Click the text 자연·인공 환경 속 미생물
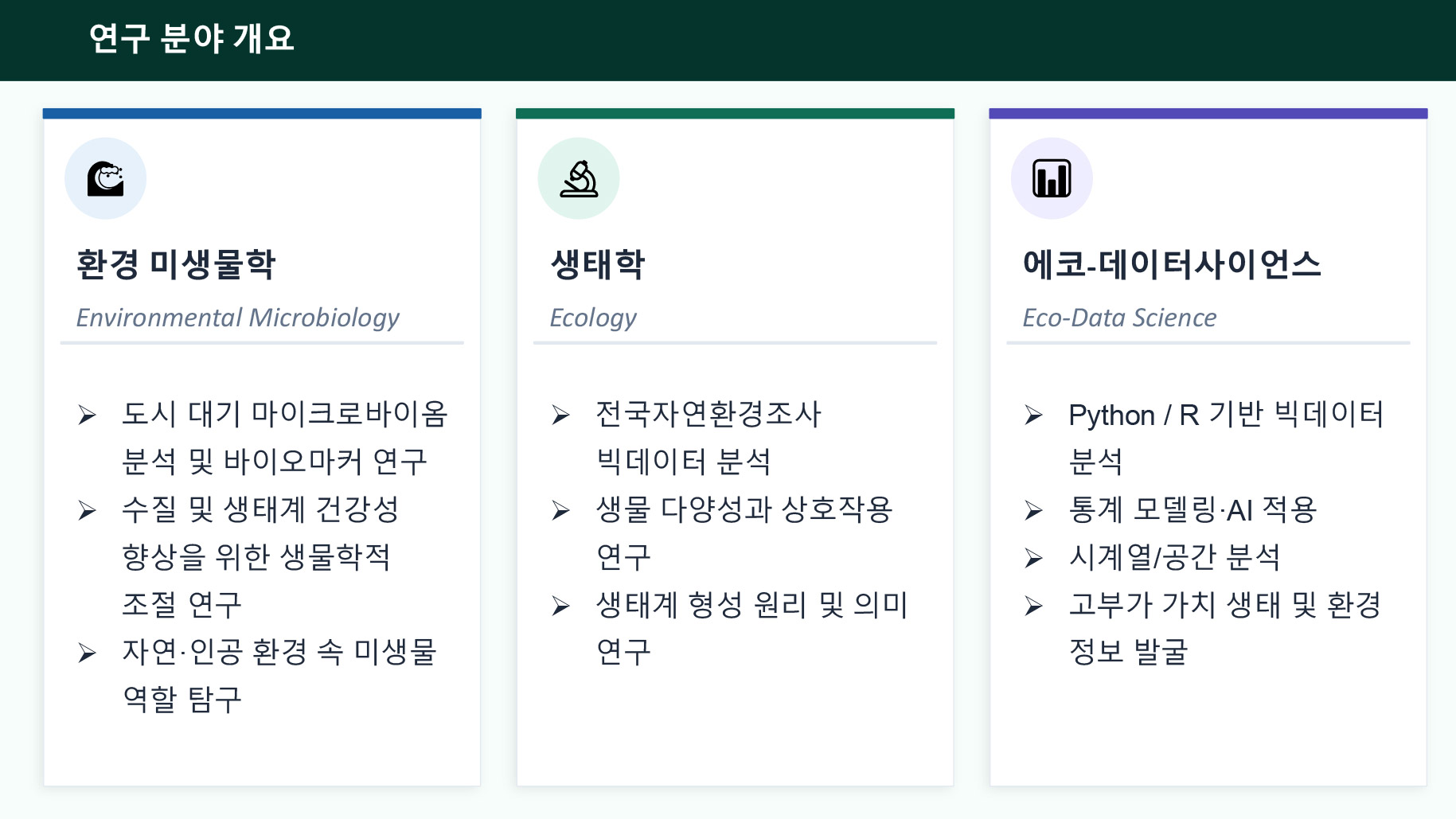This screenshot has width=1456, height=819. 279,653
